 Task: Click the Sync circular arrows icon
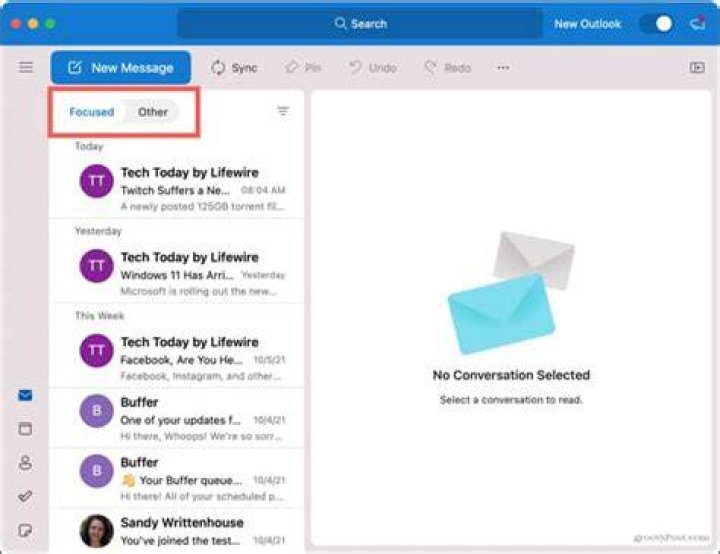[x=218, y=68]
